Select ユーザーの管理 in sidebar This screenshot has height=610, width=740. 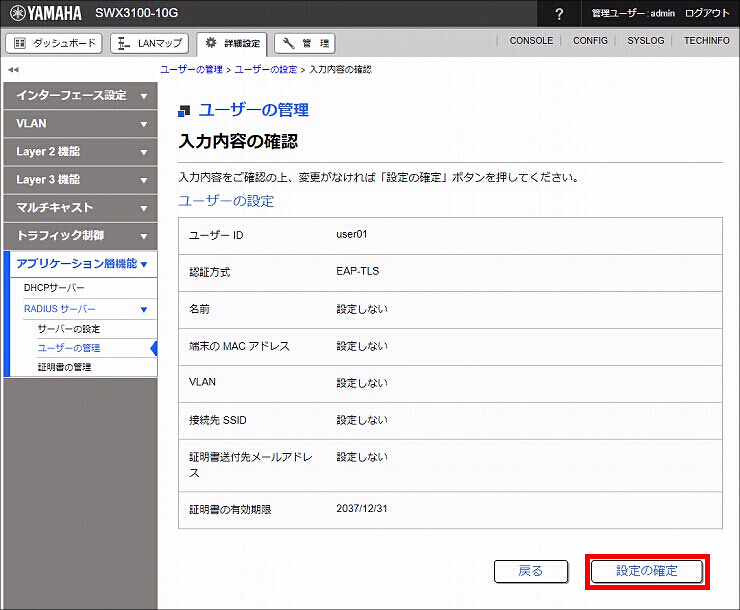tap(69, 348)
